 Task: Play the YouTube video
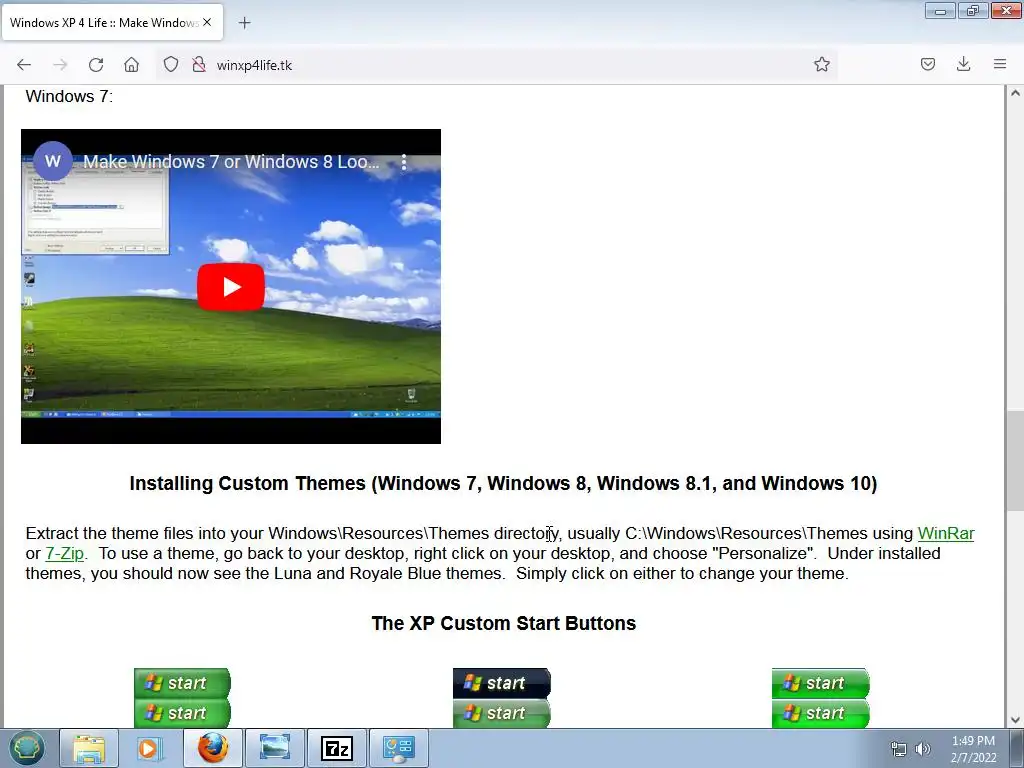231,287
